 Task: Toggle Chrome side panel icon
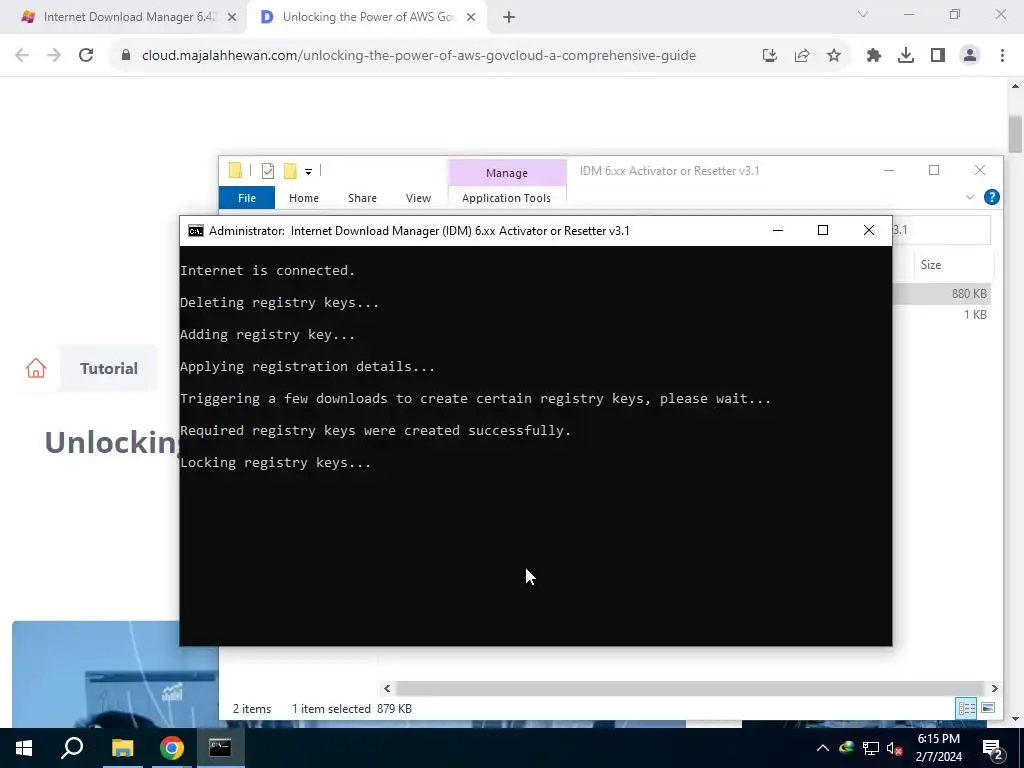pos(938,56)
